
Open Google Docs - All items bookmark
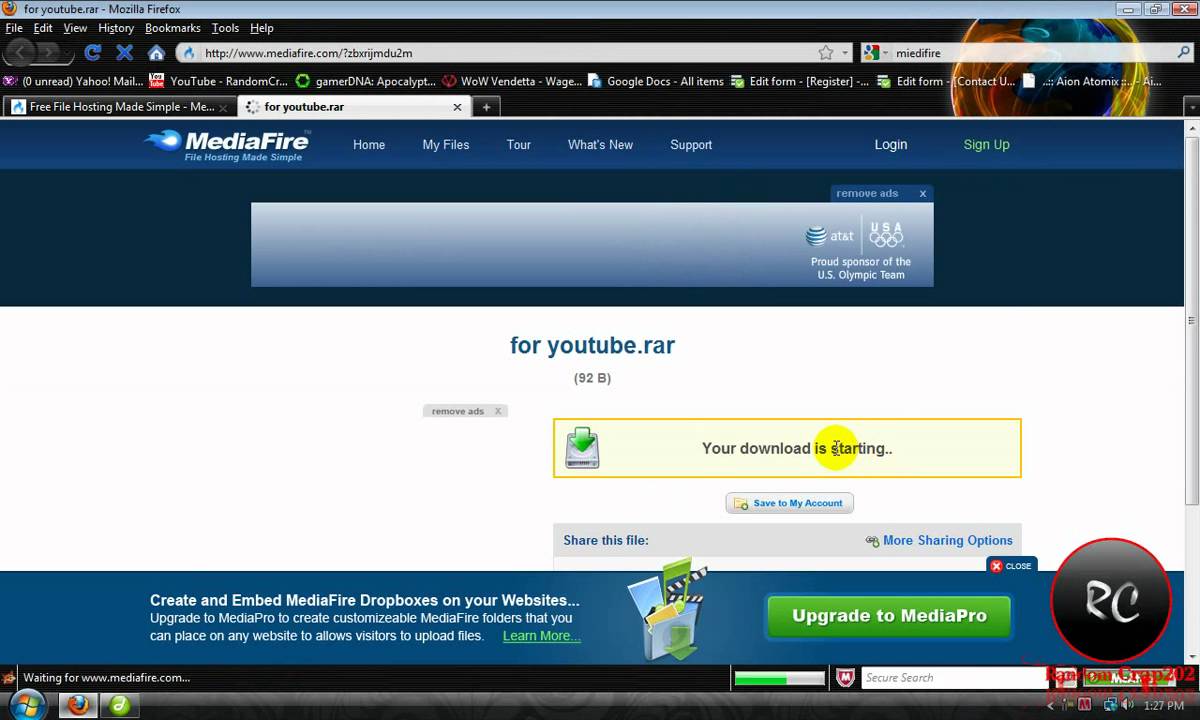[x=656, y=81]
